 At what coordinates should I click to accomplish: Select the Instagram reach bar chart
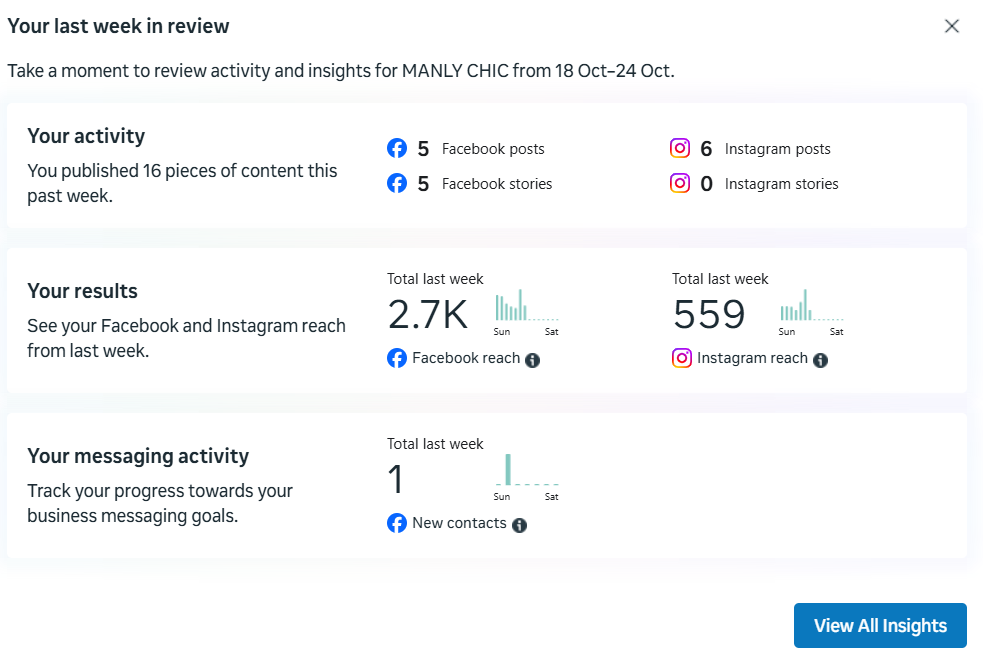click(x=812, y=312)
